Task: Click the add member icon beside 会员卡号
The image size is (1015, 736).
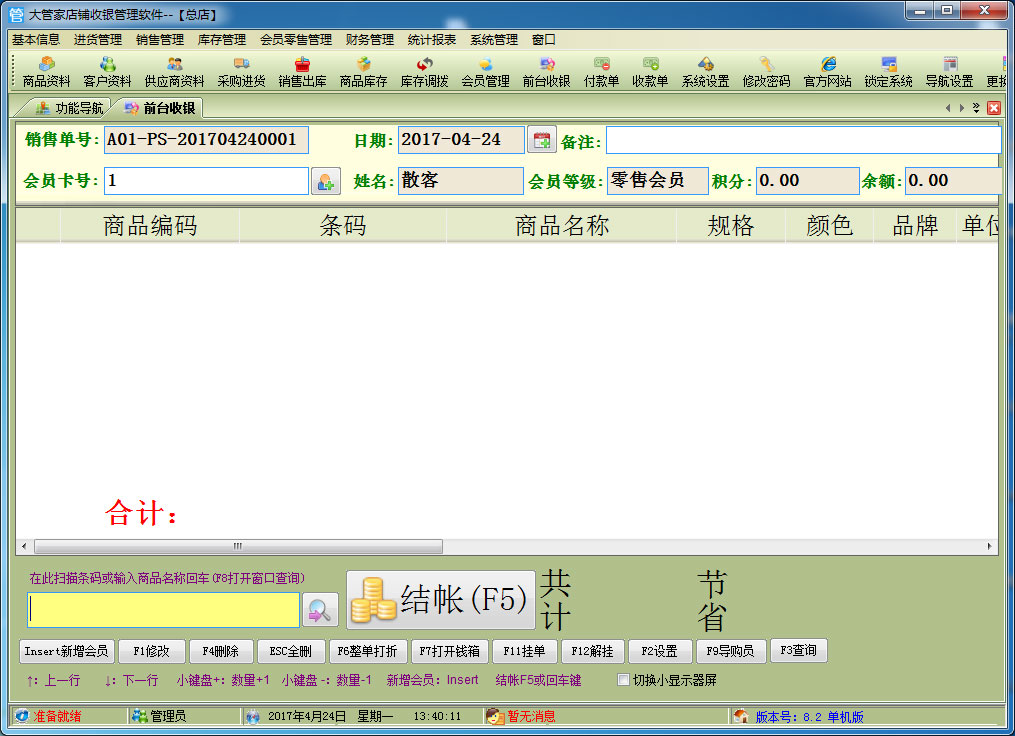Action: click(326, 181)
